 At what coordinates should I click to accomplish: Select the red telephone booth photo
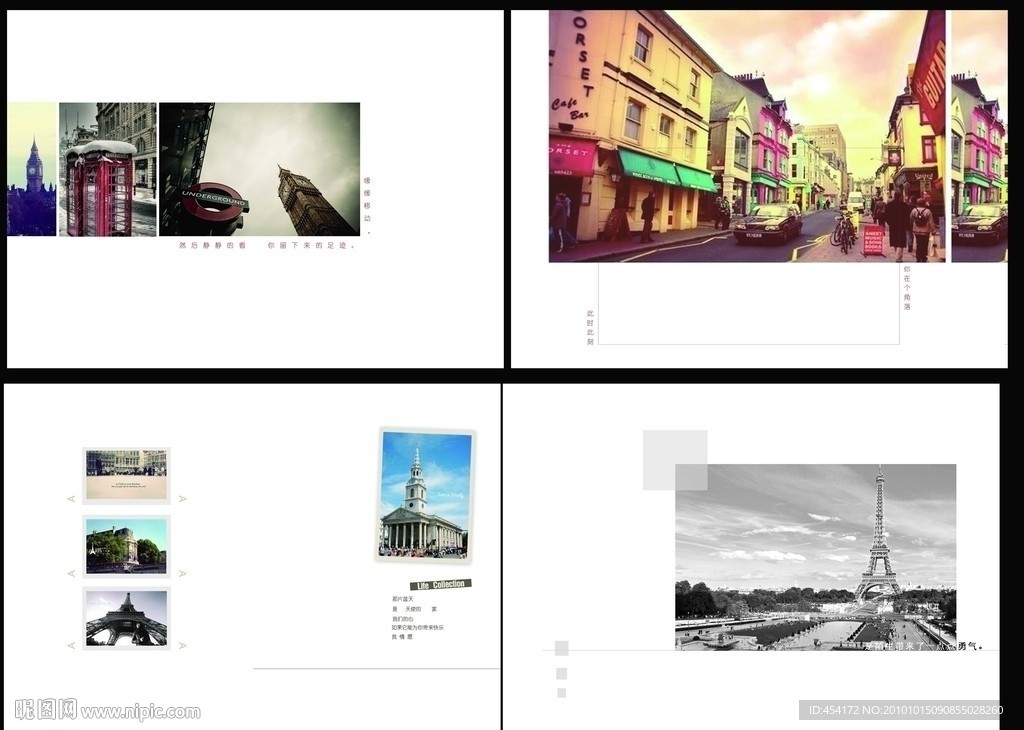point(107,169)
